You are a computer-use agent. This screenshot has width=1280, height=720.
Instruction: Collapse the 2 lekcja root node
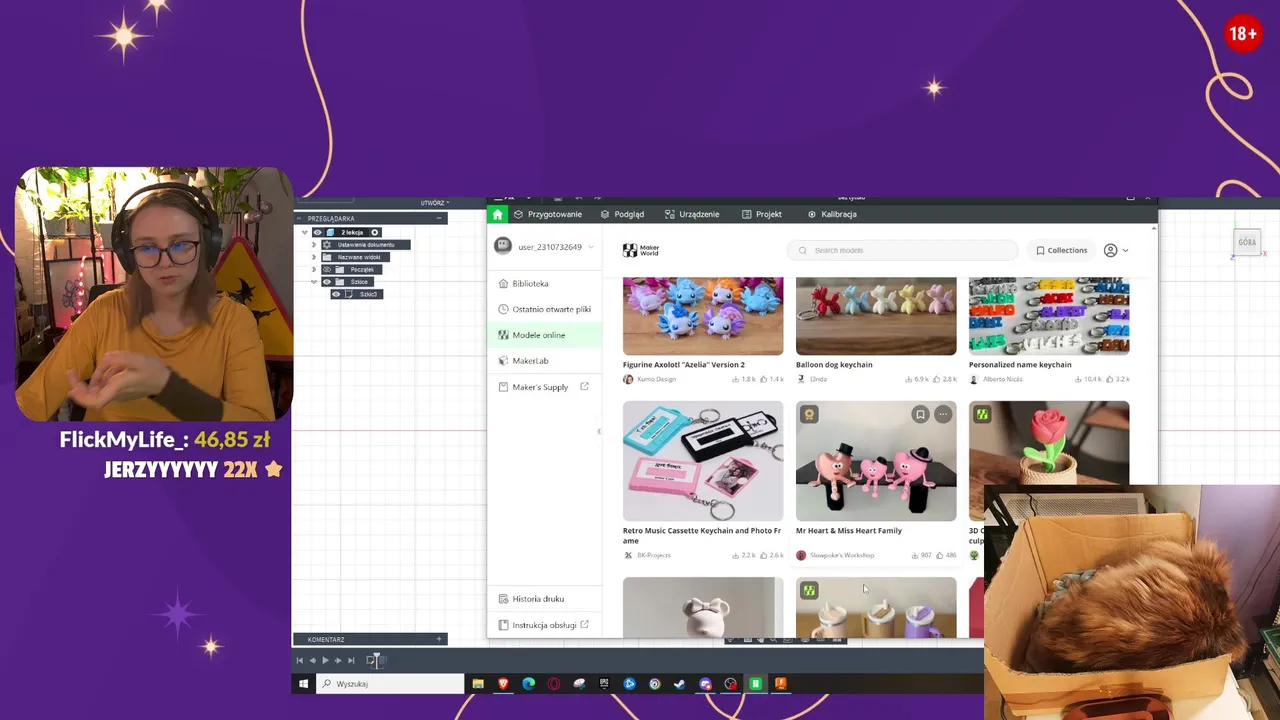click(305, 232)
